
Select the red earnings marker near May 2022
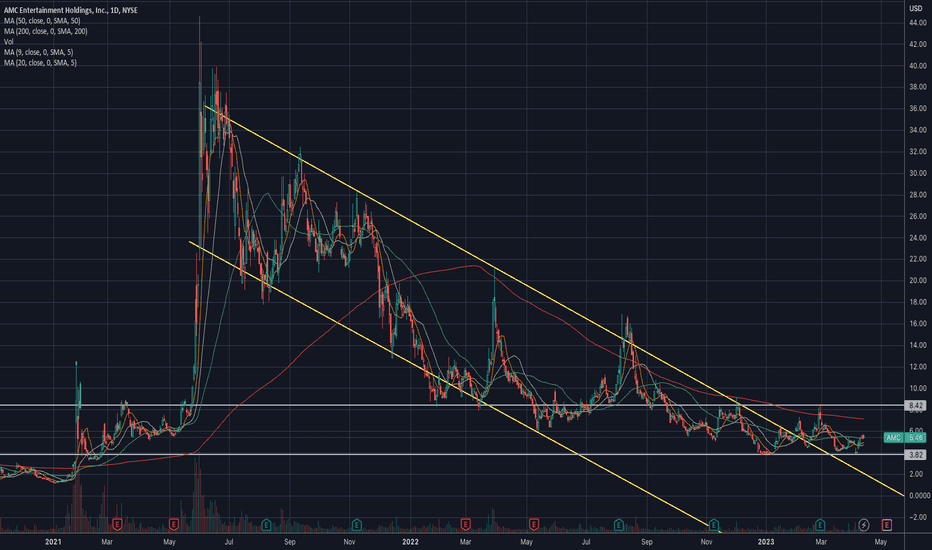[534, 524]
